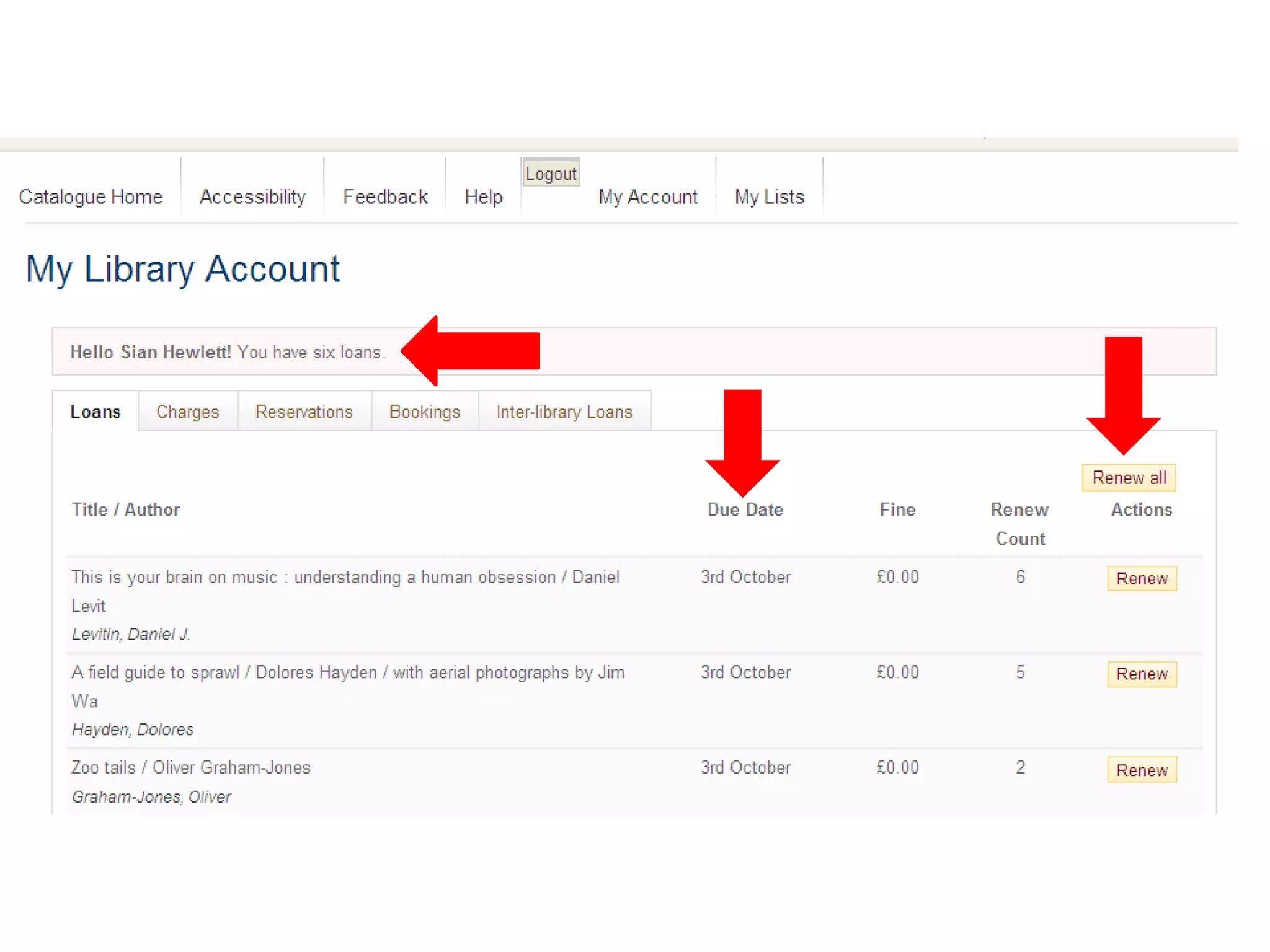This screenshot has width=1270, height=952.
Task: Click the Renew all button
Action: [x=1129, y=478]
